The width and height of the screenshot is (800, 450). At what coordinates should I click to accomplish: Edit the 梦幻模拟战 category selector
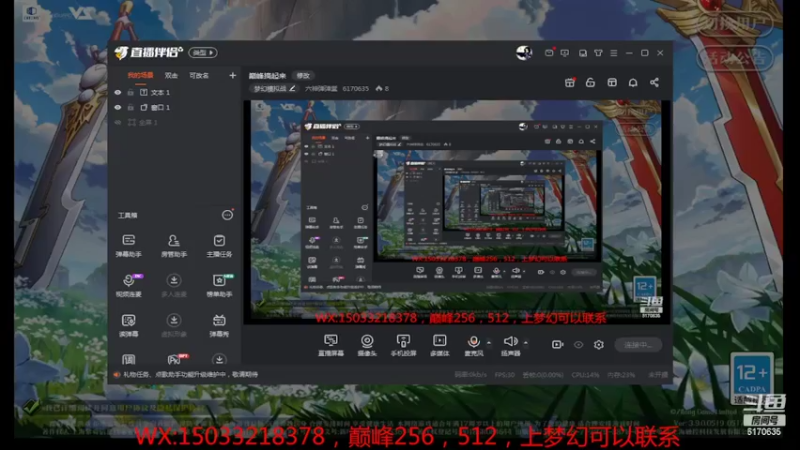(274, 89)
